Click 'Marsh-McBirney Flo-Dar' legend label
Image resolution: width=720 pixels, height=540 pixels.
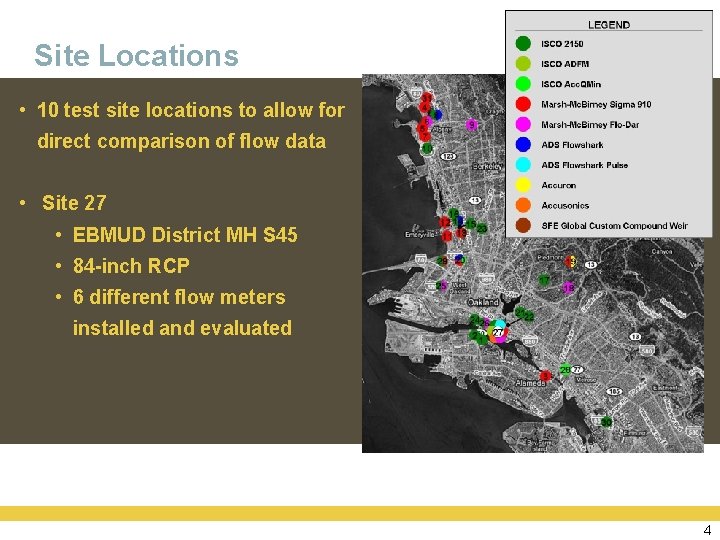590,124
